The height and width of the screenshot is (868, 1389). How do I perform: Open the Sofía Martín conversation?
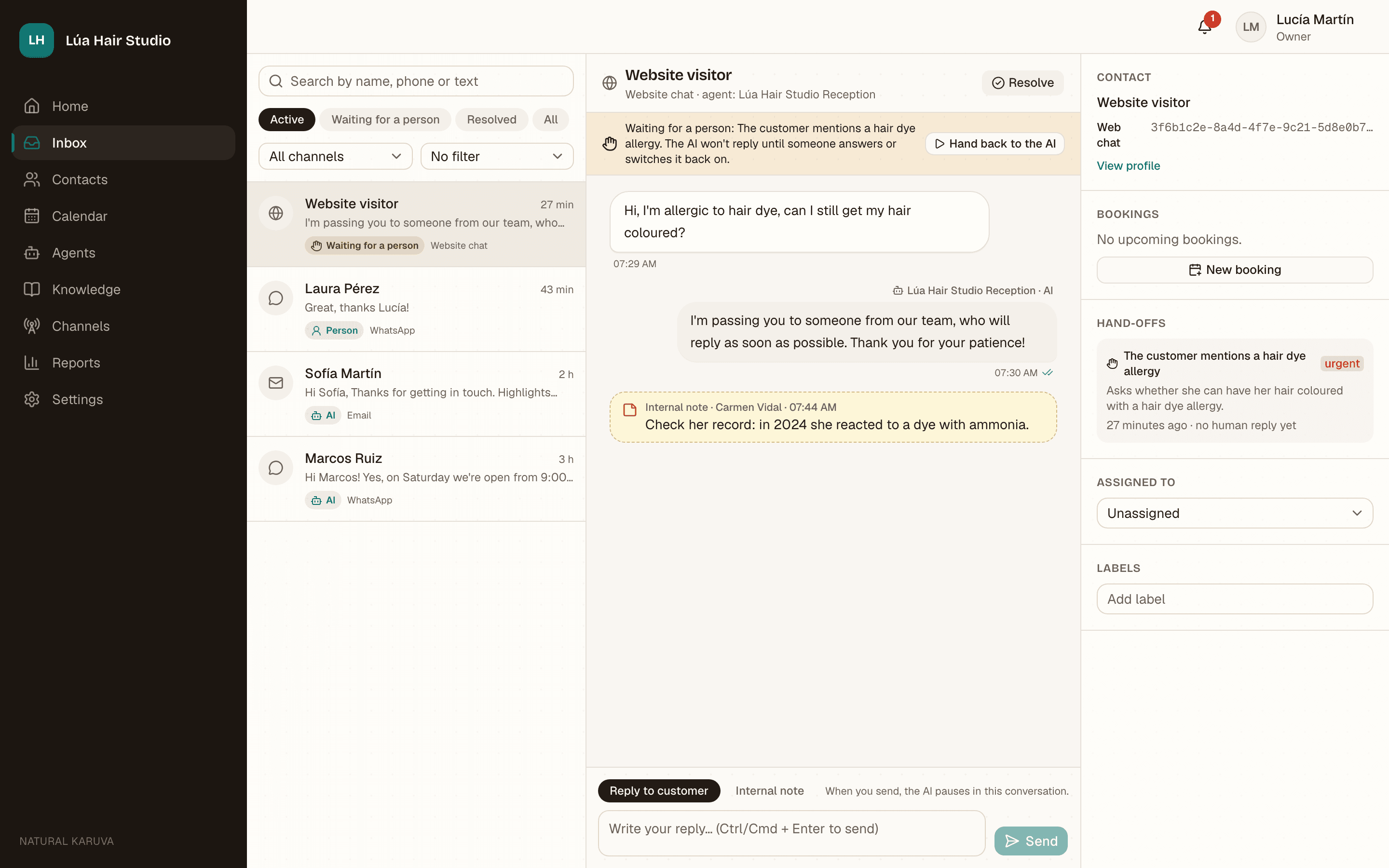(416, 394)
